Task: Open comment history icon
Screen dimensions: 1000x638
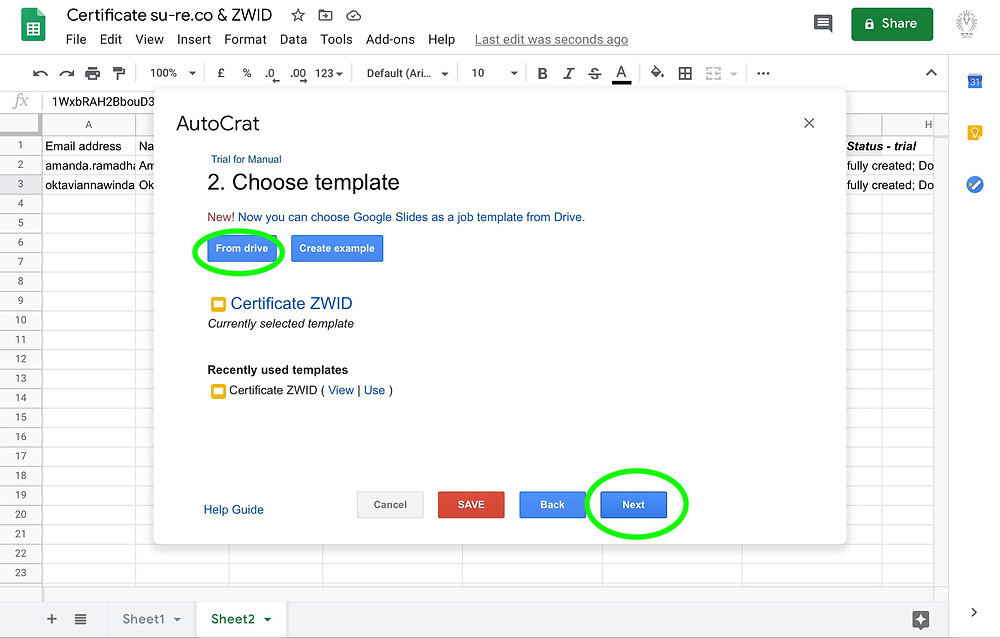Action: click(823, 24)
